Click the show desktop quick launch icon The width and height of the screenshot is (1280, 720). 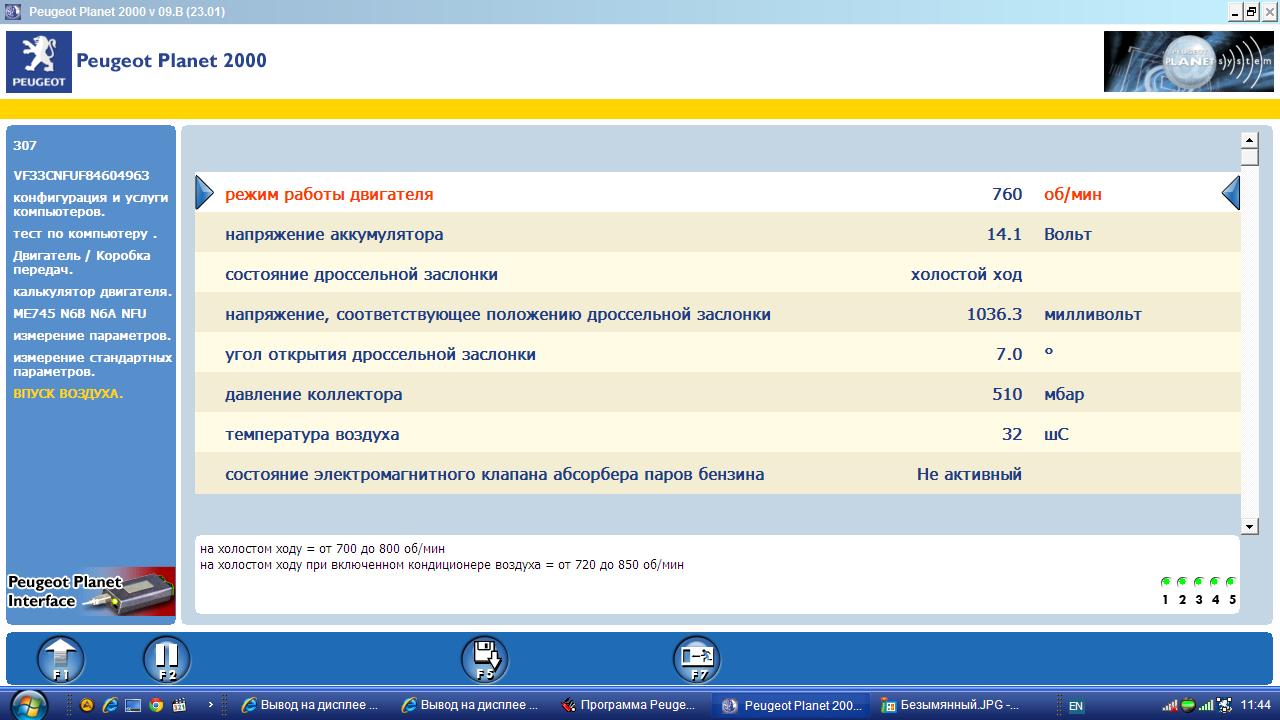[133, 705]
